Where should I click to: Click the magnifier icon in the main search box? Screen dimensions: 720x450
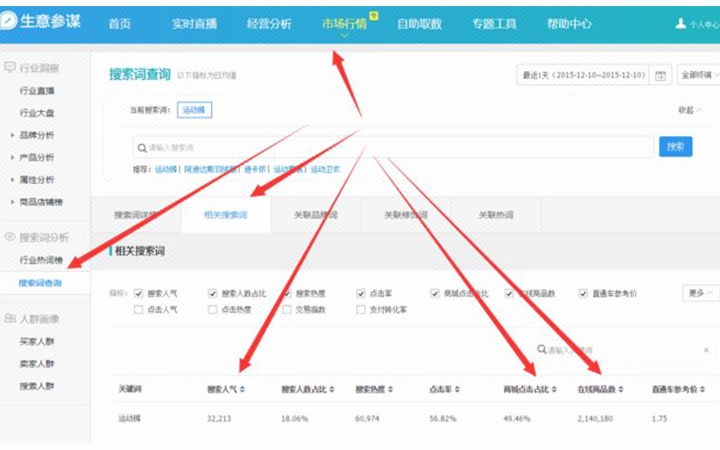142,148
